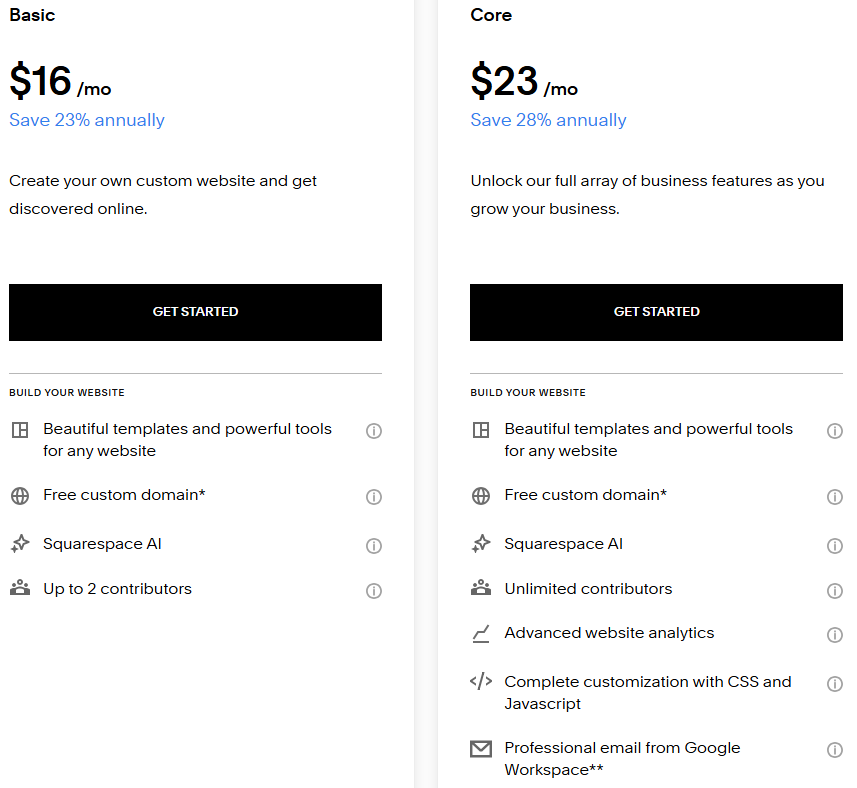The image size is (857, 788).
Task: Click Get Started under the Basic plan
Action: tap(195, 312)
